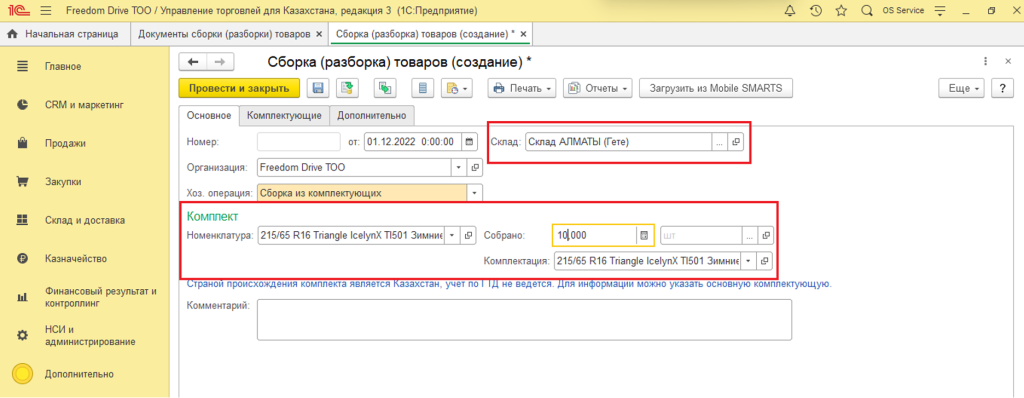Viewport: 1024px width, 398px height.
Task: Open the Печать dropdown
Action: (x=522, y=88)
